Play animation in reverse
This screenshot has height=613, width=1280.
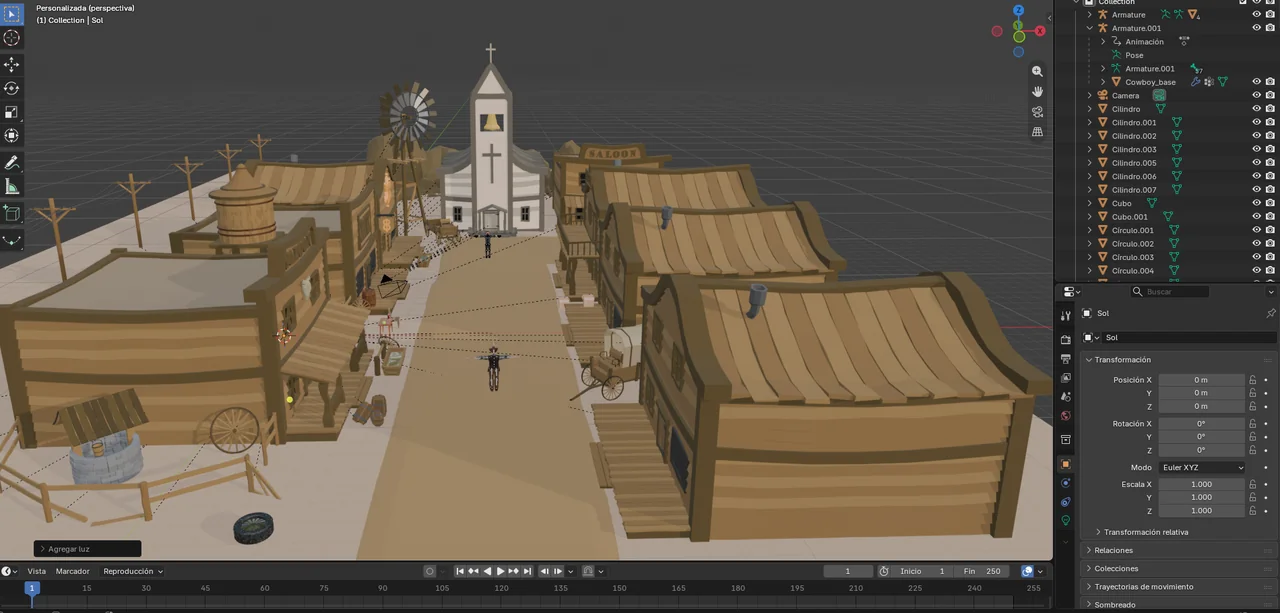tap(487, 571)
